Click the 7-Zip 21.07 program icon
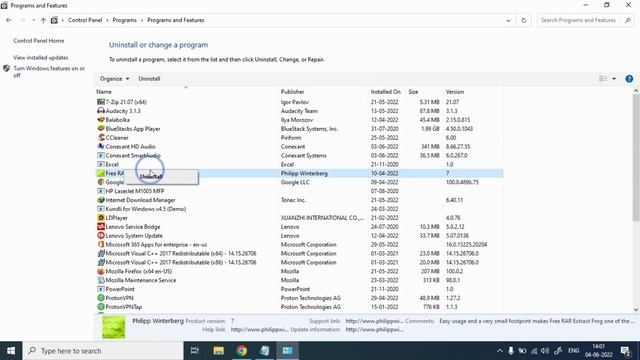640x360 pixels. click(101, 102)
